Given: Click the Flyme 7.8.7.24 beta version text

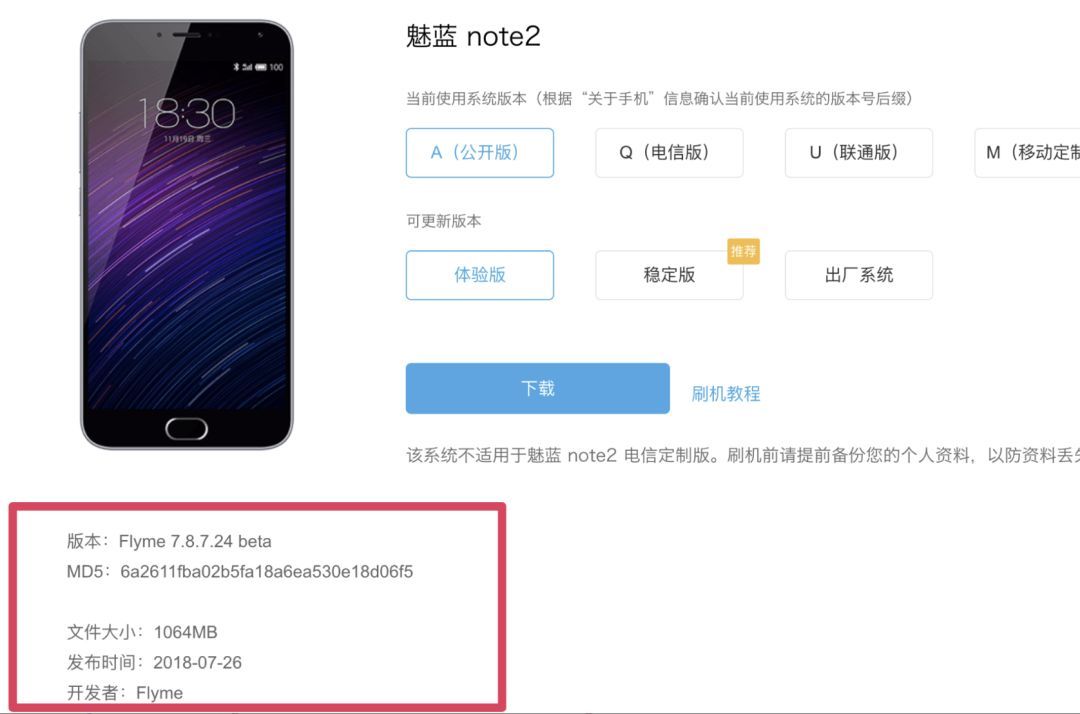Looking at the screenshot, I should coord(195,541).
